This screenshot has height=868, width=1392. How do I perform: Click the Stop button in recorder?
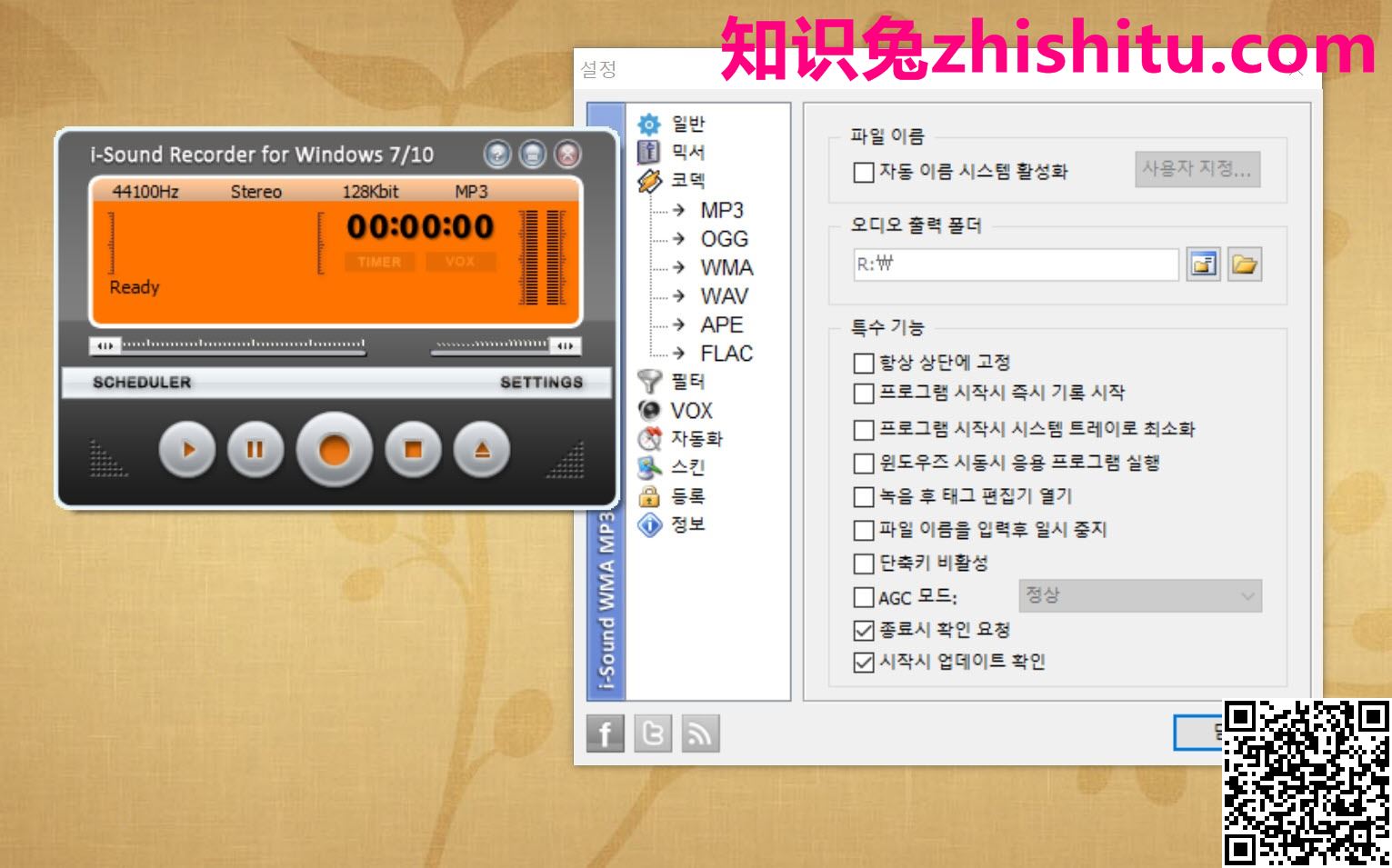coord(413,450)
